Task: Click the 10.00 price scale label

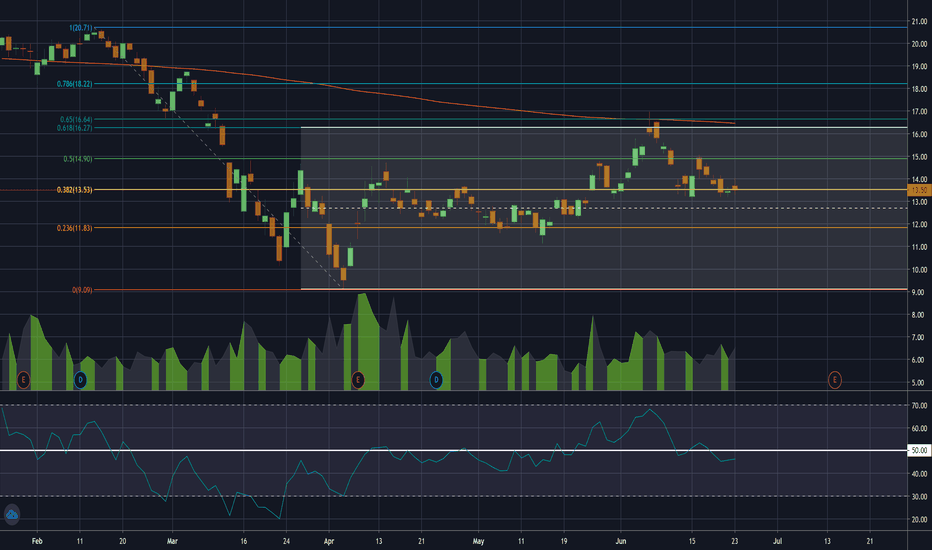Action: coord(920,270)
